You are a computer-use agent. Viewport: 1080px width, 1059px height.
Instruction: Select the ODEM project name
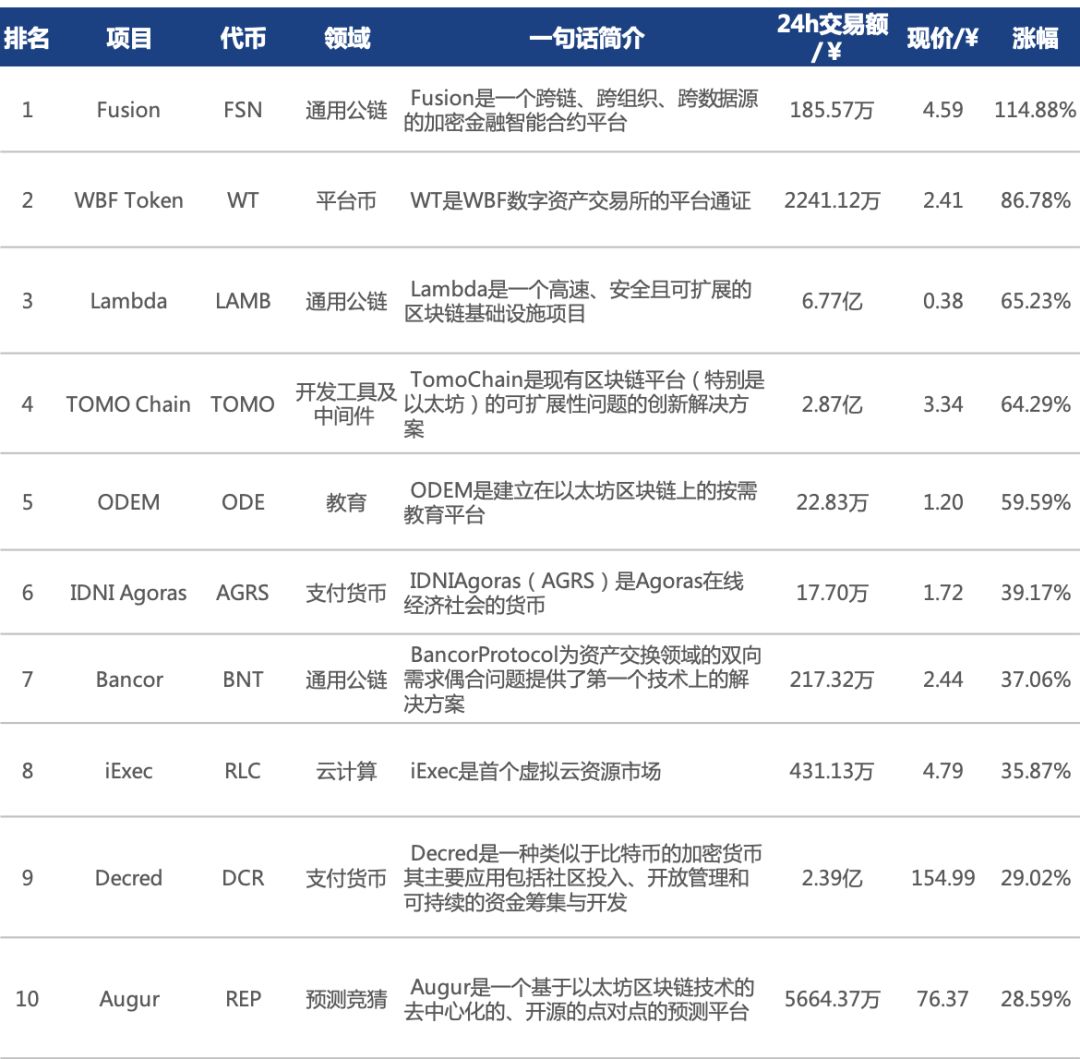pyautogui.click(x=128, y=502)
